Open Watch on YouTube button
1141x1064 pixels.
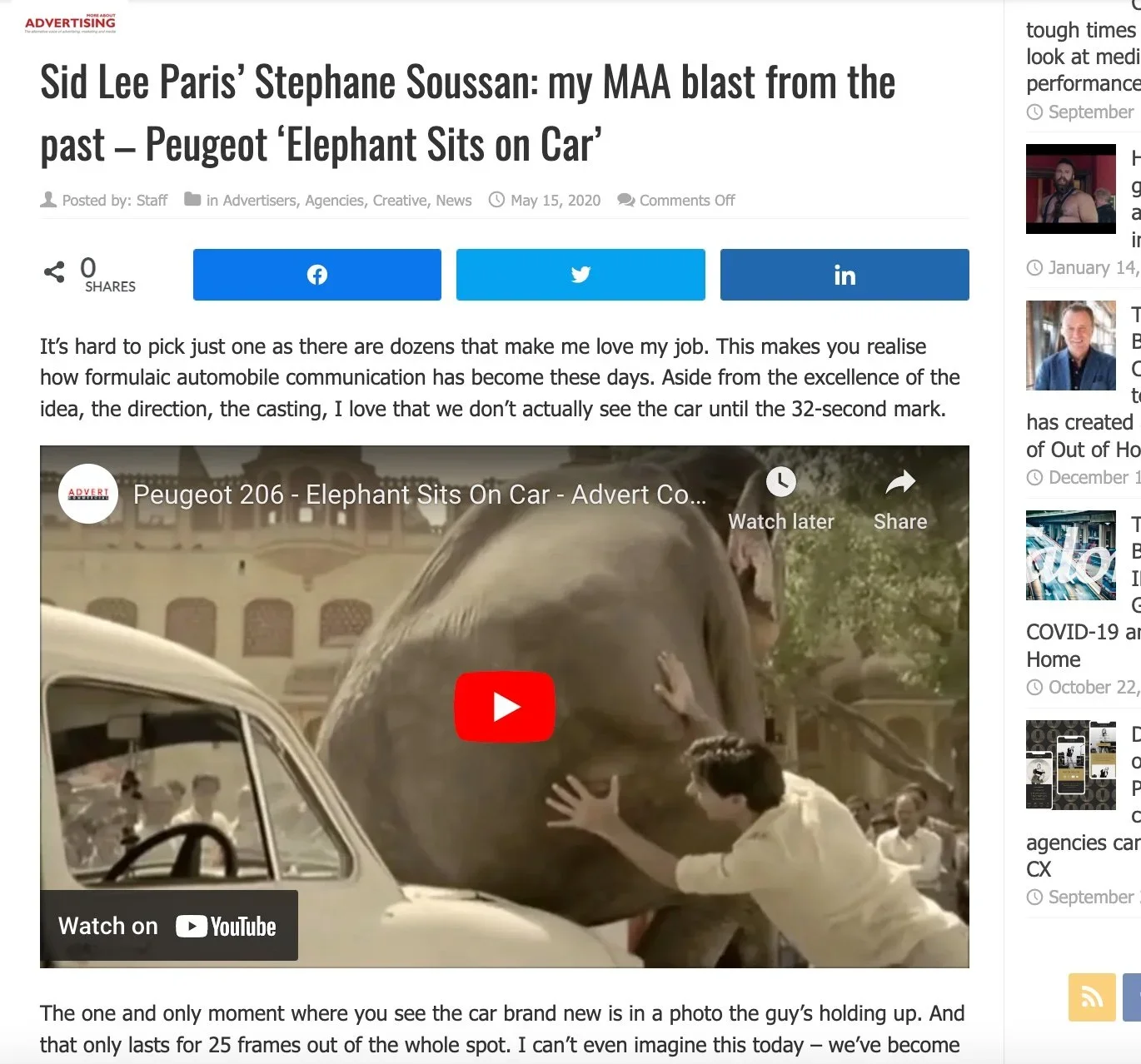169,926
